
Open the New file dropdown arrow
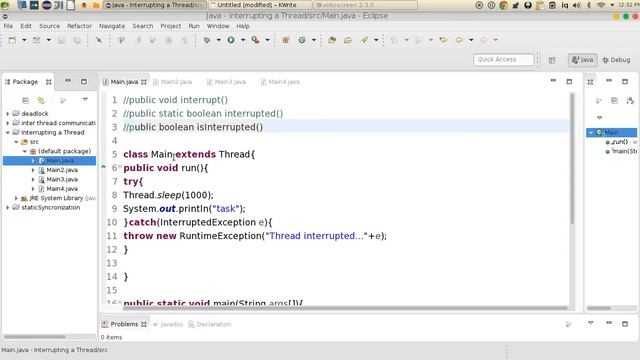pyautogui.click(x=24, y=40)
